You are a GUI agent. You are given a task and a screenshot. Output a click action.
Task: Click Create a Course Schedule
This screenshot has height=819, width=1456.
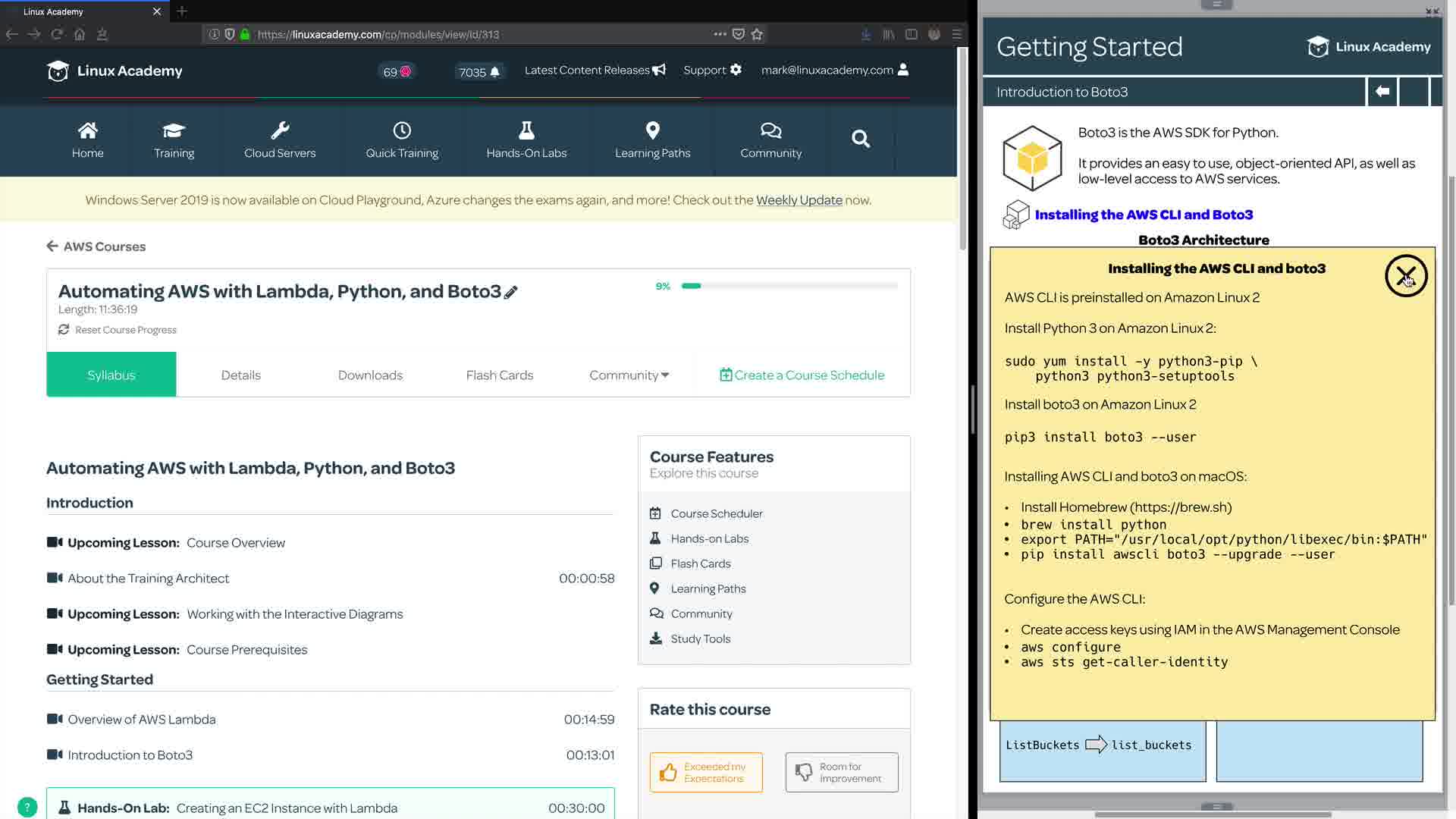[x=802, y=375]
